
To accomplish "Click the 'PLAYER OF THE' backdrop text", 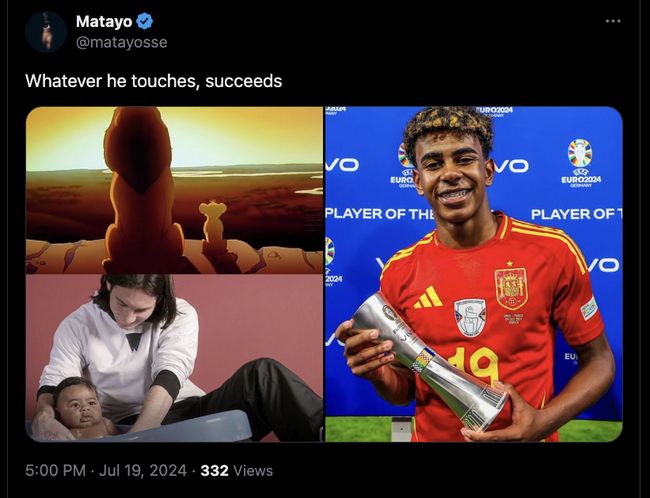I will click(380, 214).
